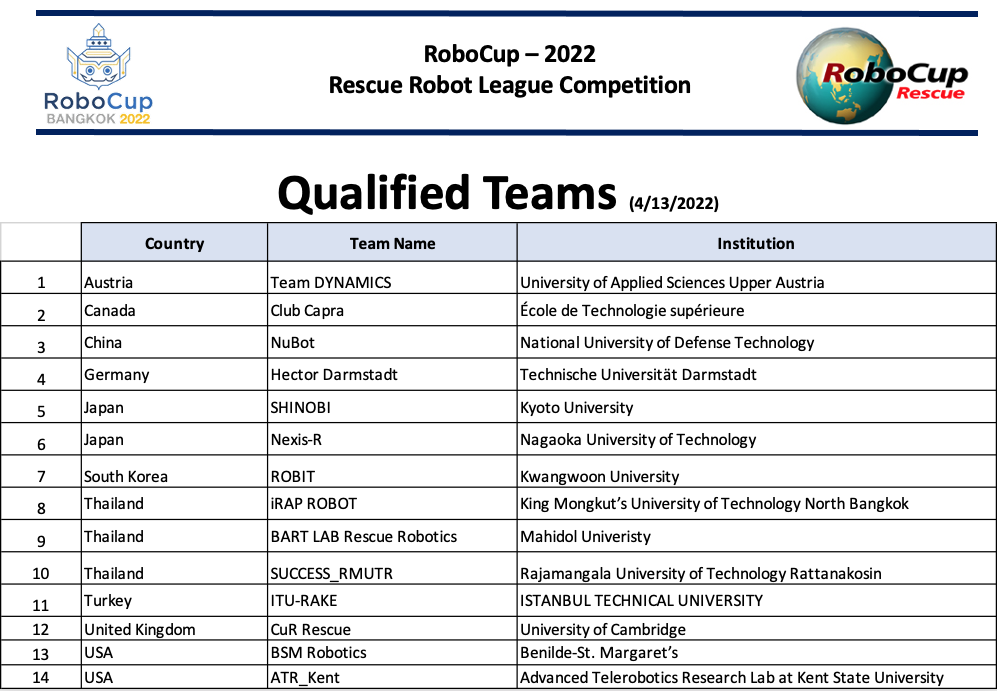Viewport: 997px width, 691px height.
Task: Select the Hector Darmstadt team cell
Action: [392, 374]
